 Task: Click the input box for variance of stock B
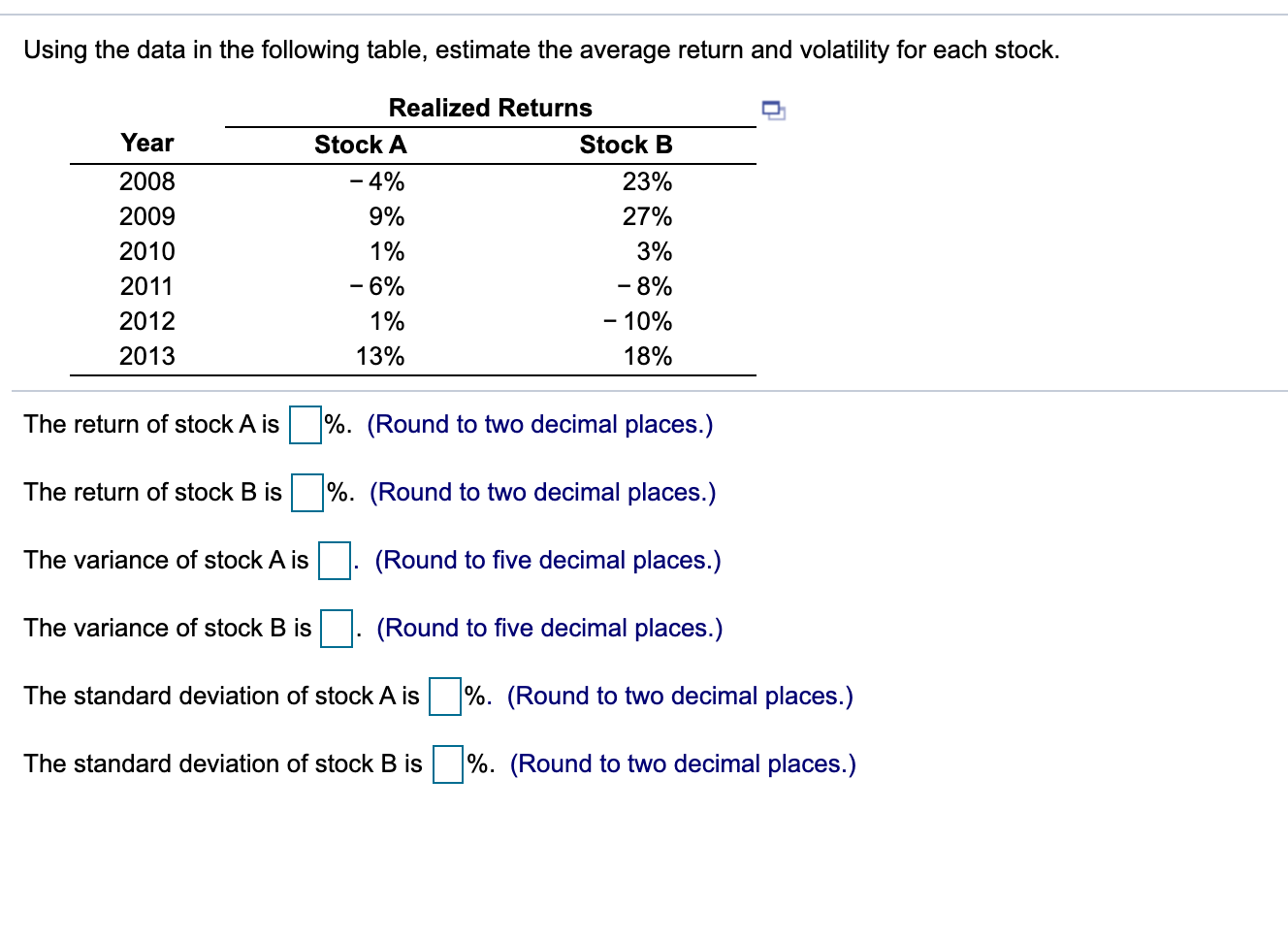[335, 630]
